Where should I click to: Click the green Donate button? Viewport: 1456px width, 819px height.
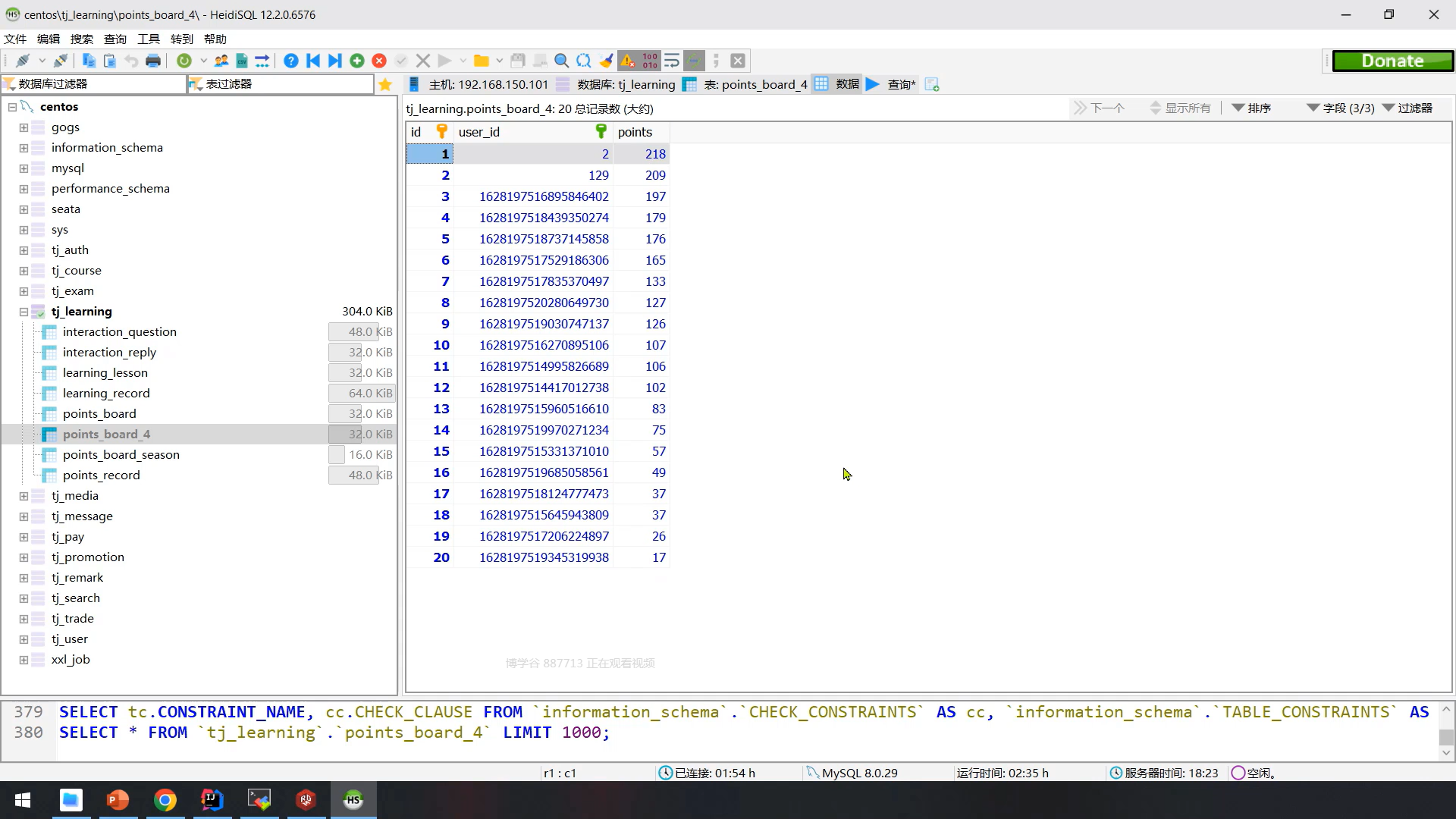pyautogui.click(x=1392, y=61)
